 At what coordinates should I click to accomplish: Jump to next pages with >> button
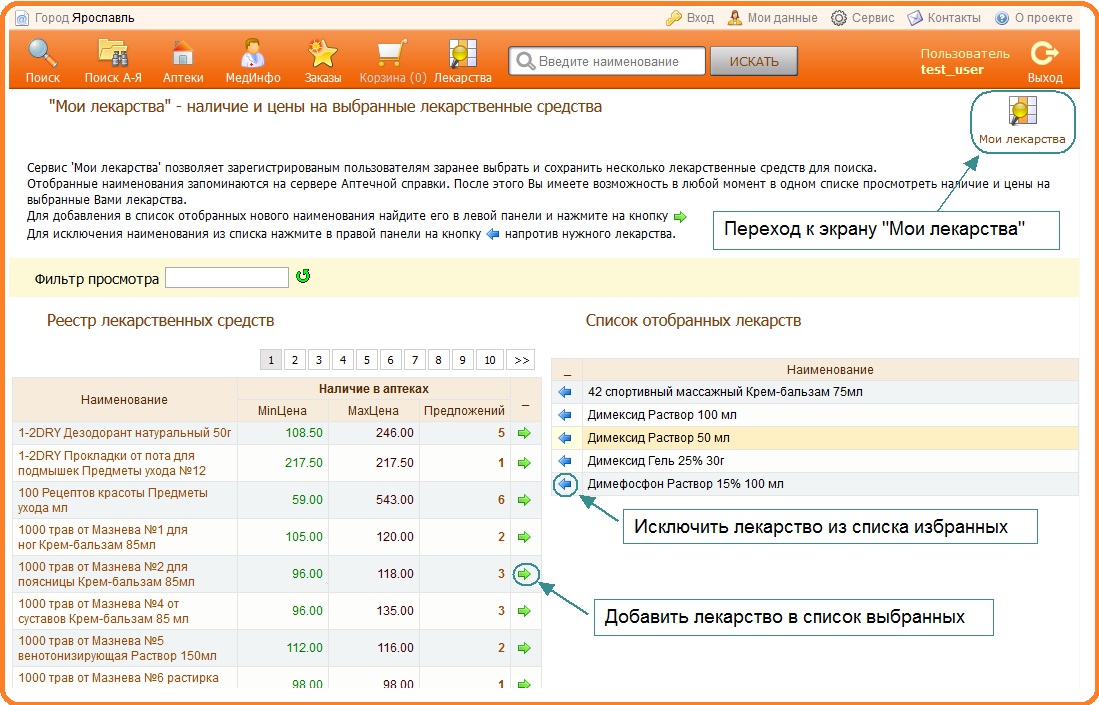click(x=520, y=360)
